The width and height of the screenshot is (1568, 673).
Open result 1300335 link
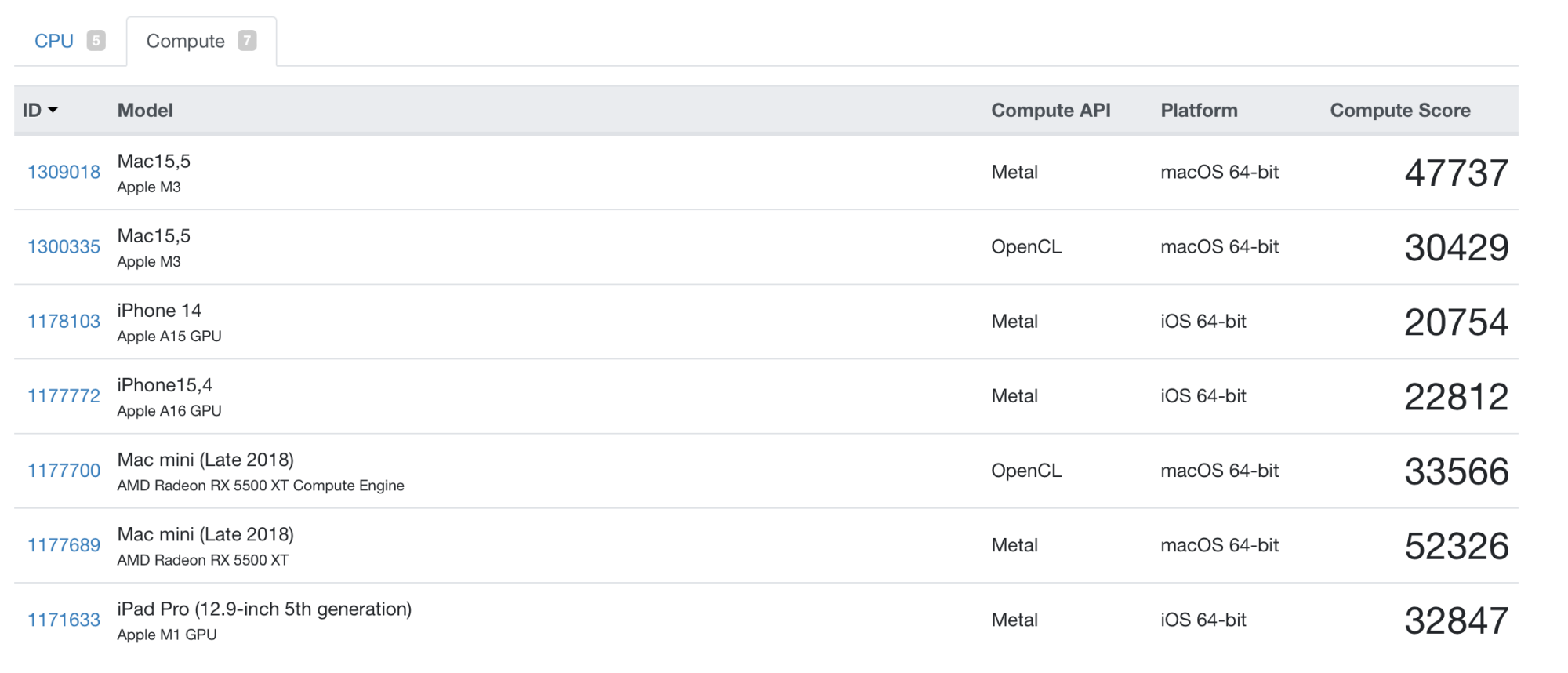[x=64, y=247]
